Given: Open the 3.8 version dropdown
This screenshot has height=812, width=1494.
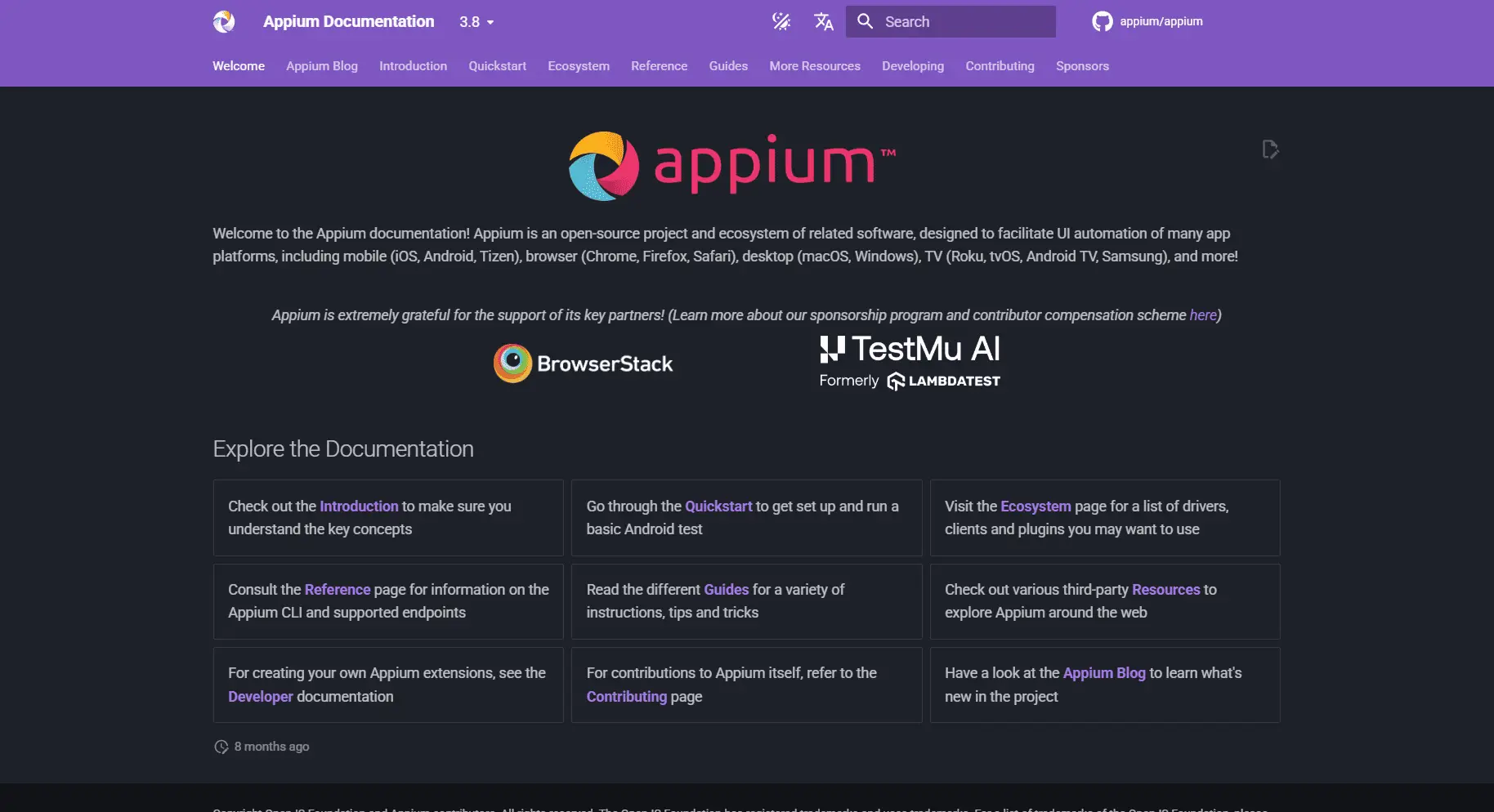Looking at the screenshot, I should 476,22.
